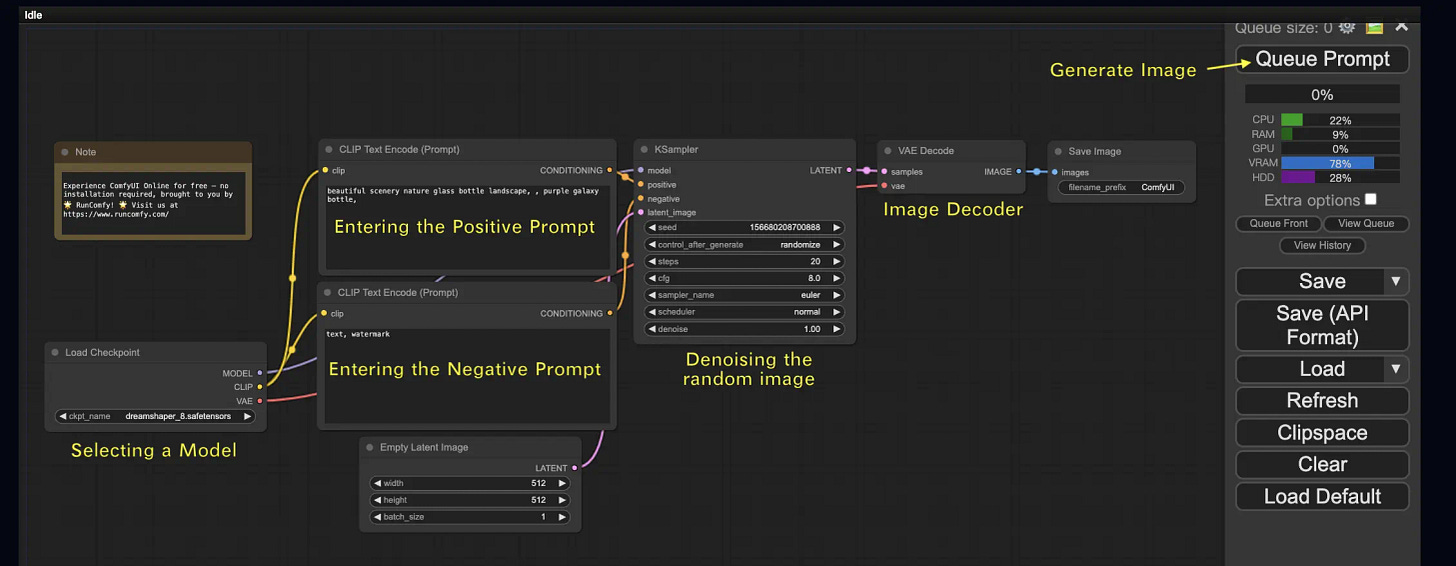Collapse the KSampler node via its dot
This screenshot has height=566, width=1456.
[x=644, y=150]
